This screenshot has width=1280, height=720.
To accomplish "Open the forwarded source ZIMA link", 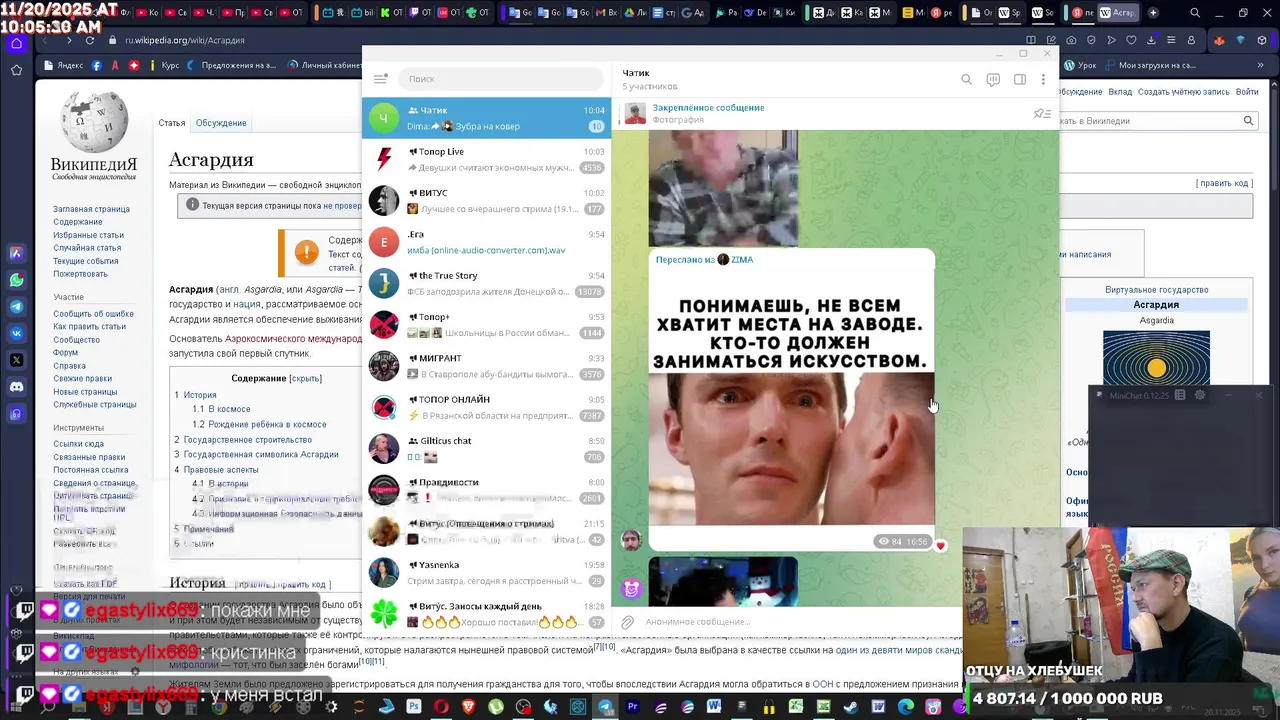I will 741,259.
